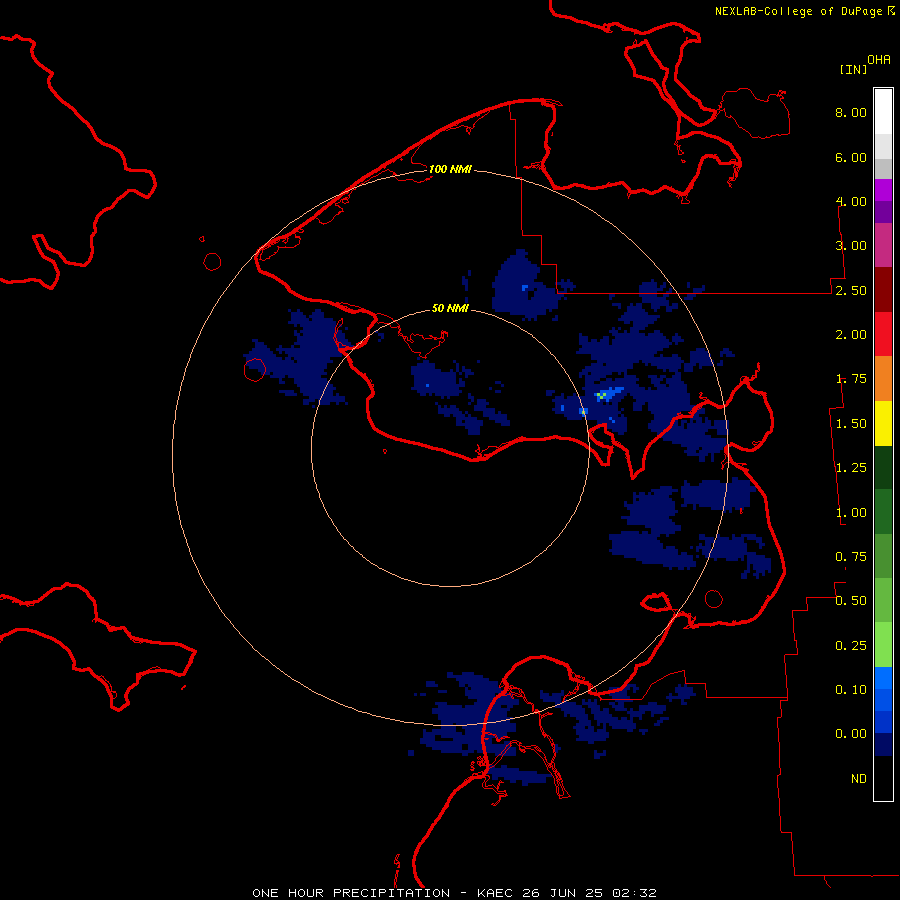The height and width of the screenshot is (900, 900).
Task: Click the 0.25 legend value
Action: (x=851, y=646)
